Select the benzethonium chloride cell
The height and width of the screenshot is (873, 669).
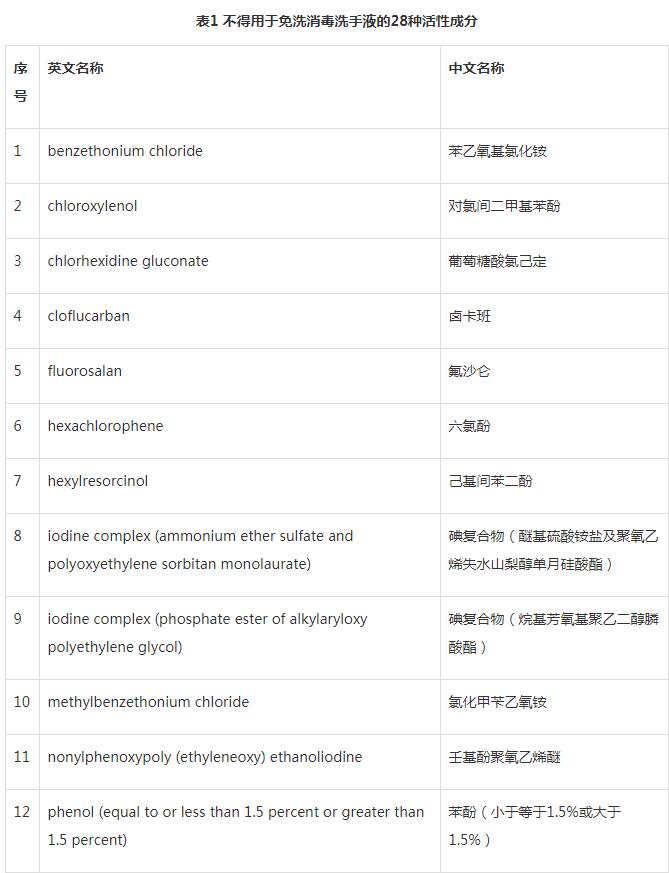(125, 151)
